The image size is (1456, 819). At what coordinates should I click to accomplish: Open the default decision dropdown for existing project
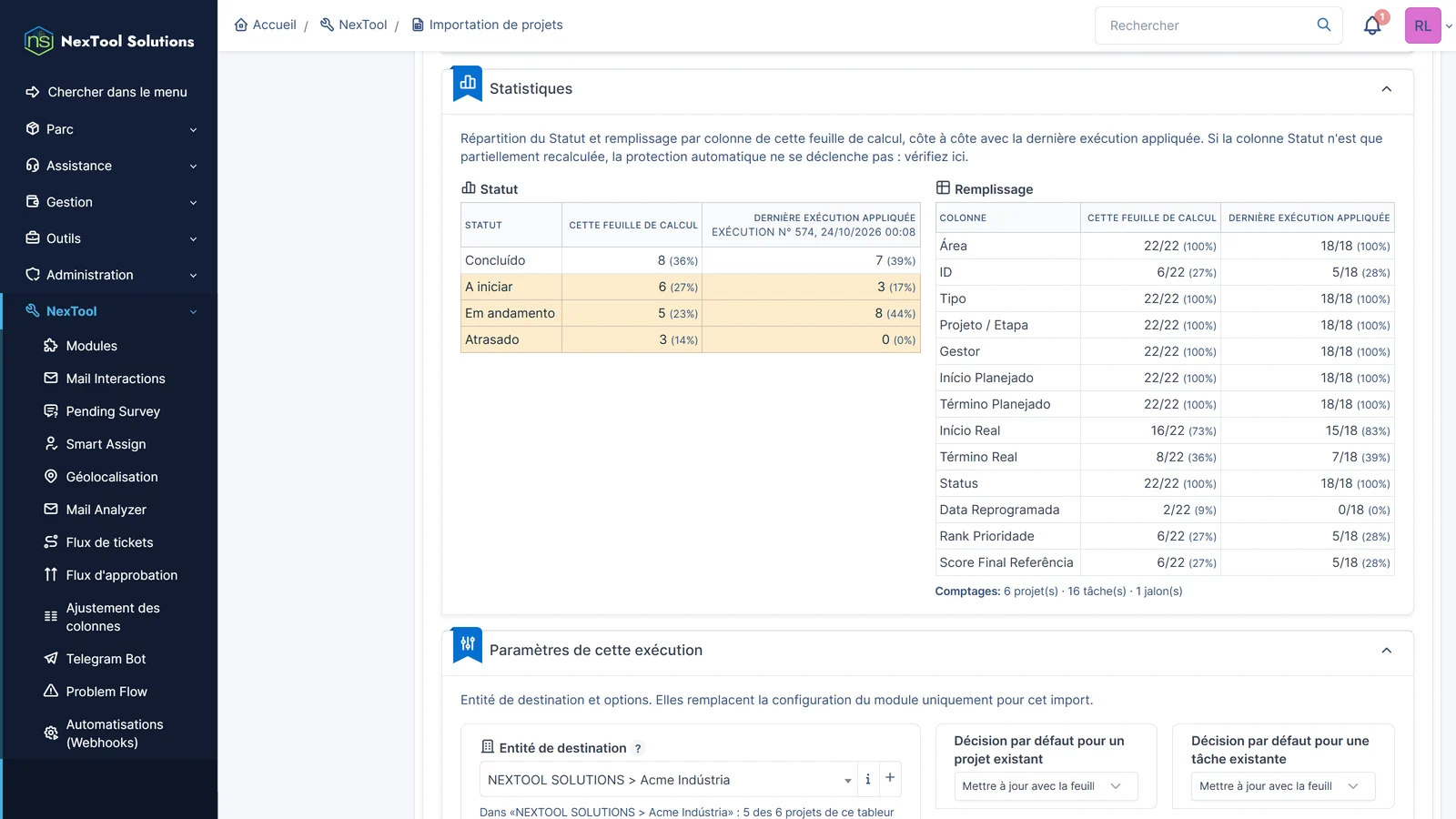(x=1046, y=786)
